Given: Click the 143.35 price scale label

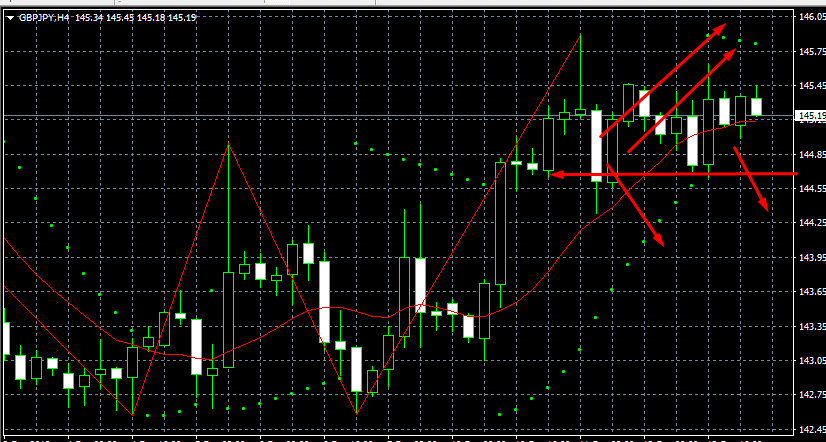Looking at the screenshot, I should pos(812,327).
